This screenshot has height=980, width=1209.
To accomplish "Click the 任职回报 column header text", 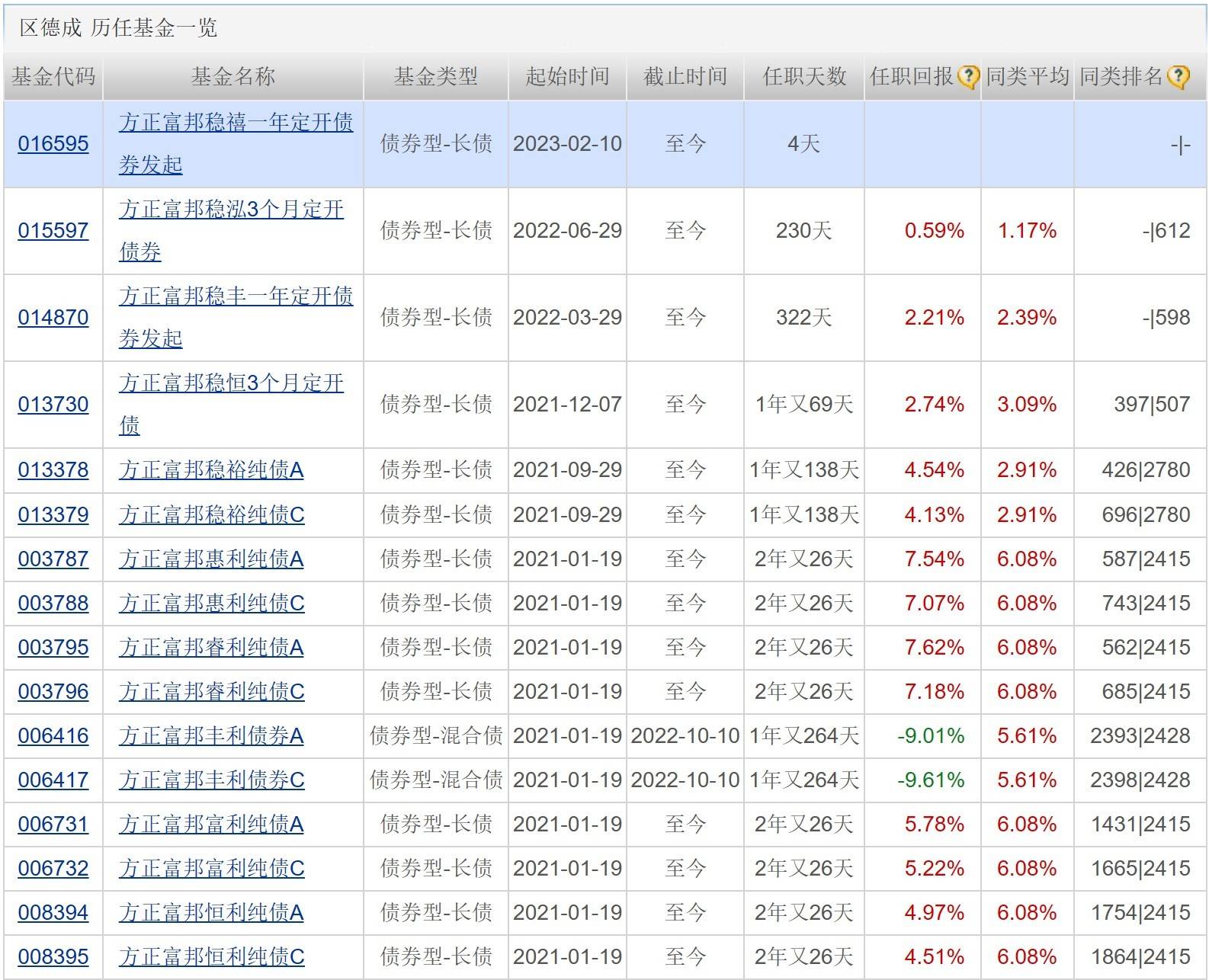I will coord(912,76).
